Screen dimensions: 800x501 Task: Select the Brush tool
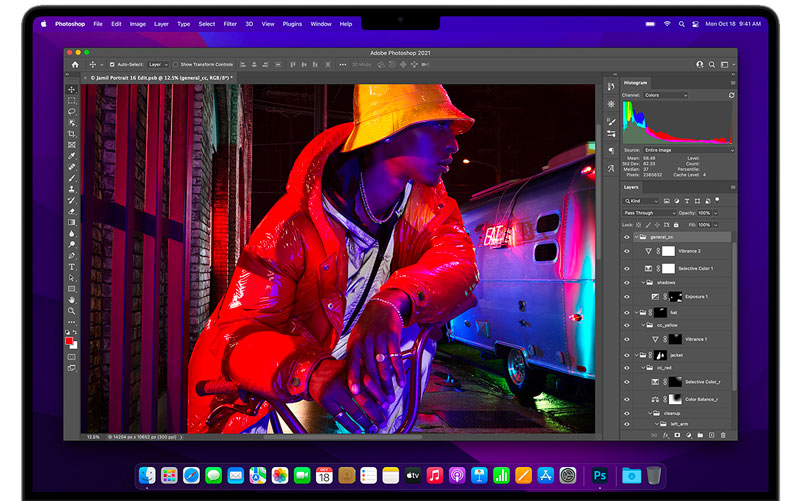(x=71, y=178)
